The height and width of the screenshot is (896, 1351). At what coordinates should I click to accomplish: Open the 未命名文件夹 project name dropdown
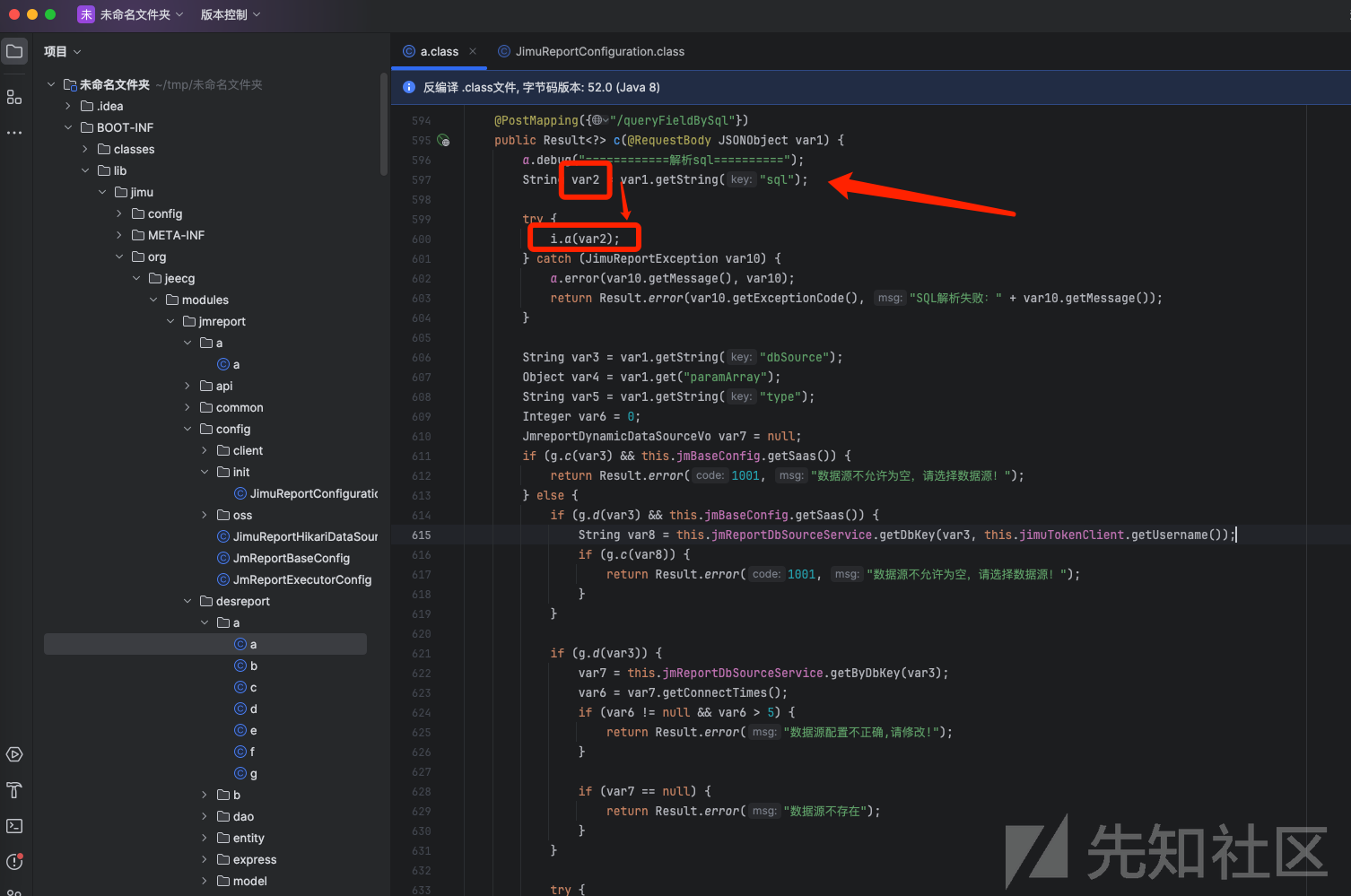point(140,14)
